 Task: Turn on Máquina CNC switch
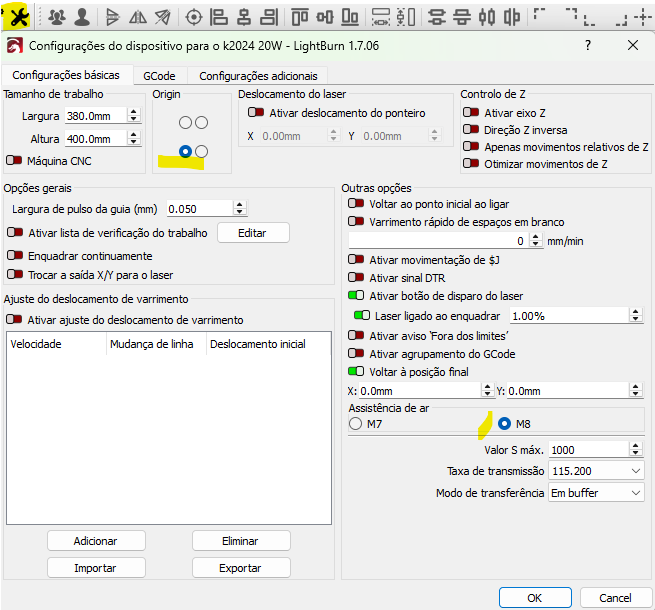click(14, 160)
